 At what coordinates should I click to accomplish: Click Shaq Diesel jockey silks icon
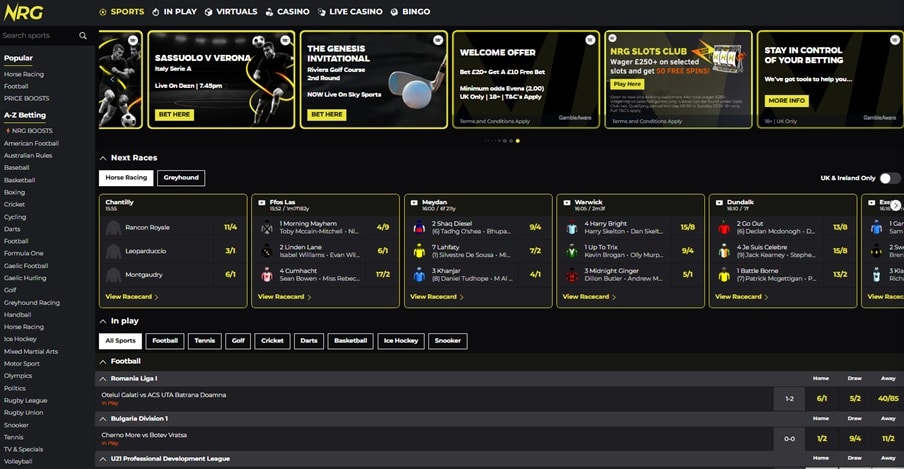[x=419, y=227]
